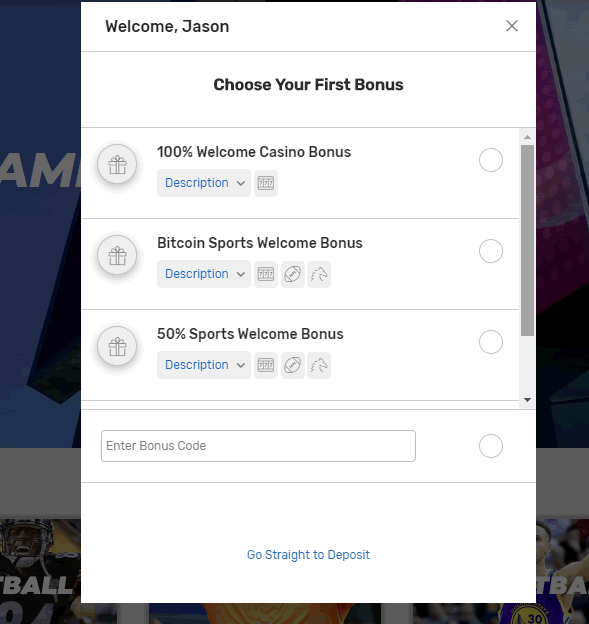Click the Enter Bonus Code input field

tap(258, 446)
